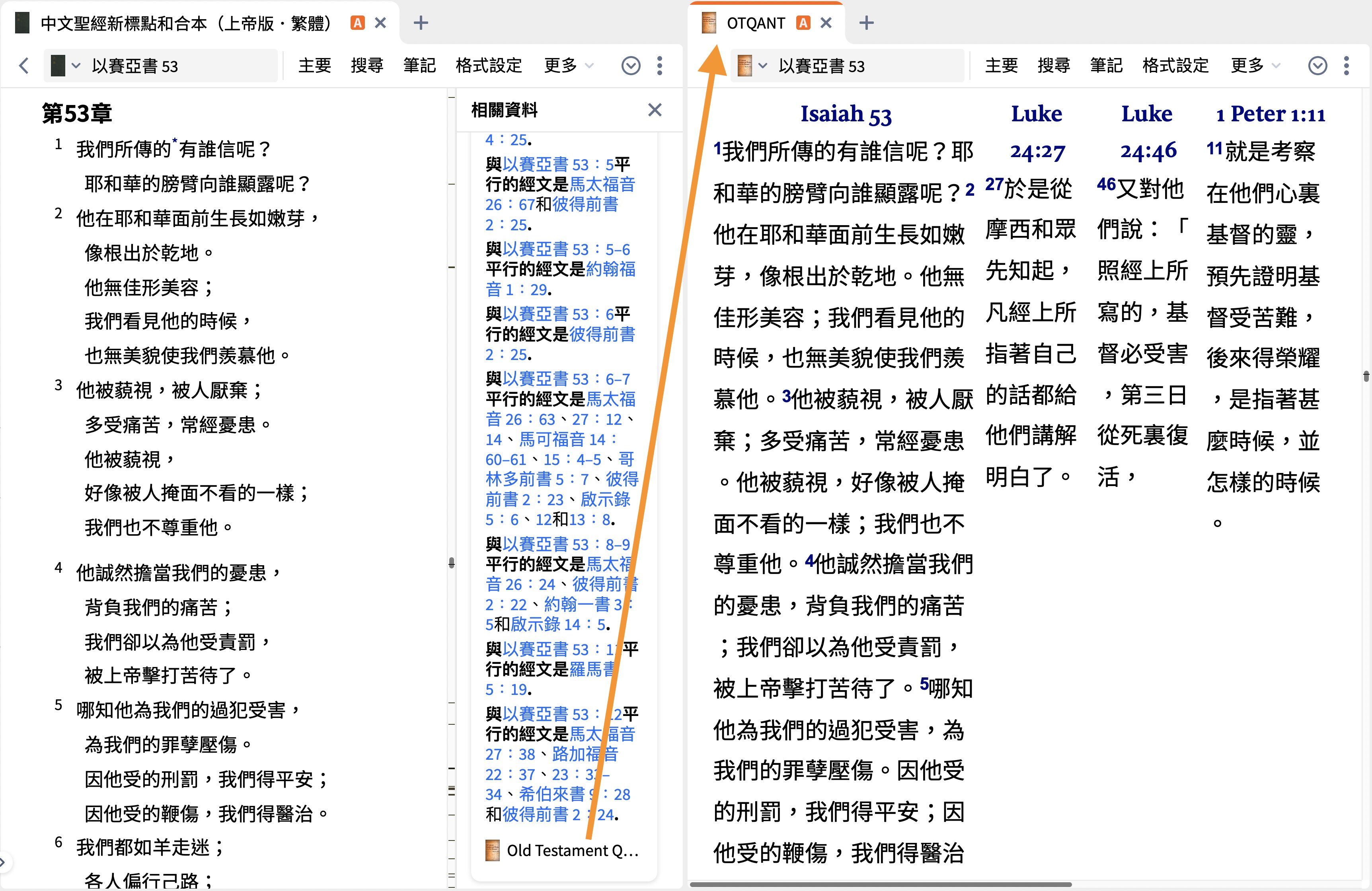Close the OTQANT tab
1372x891 pixels.
coord(826,23)
